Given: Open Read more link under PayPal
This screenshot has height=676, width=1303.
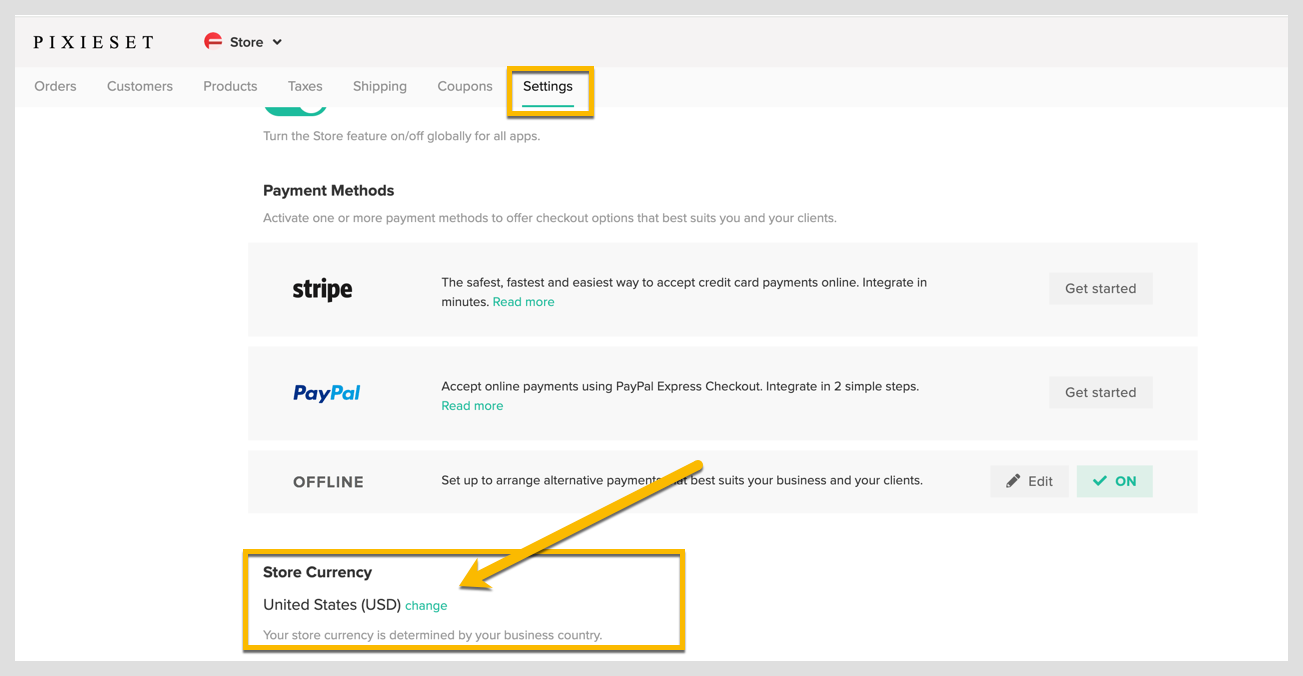Looking at the screenshot, I should [472, 406].
